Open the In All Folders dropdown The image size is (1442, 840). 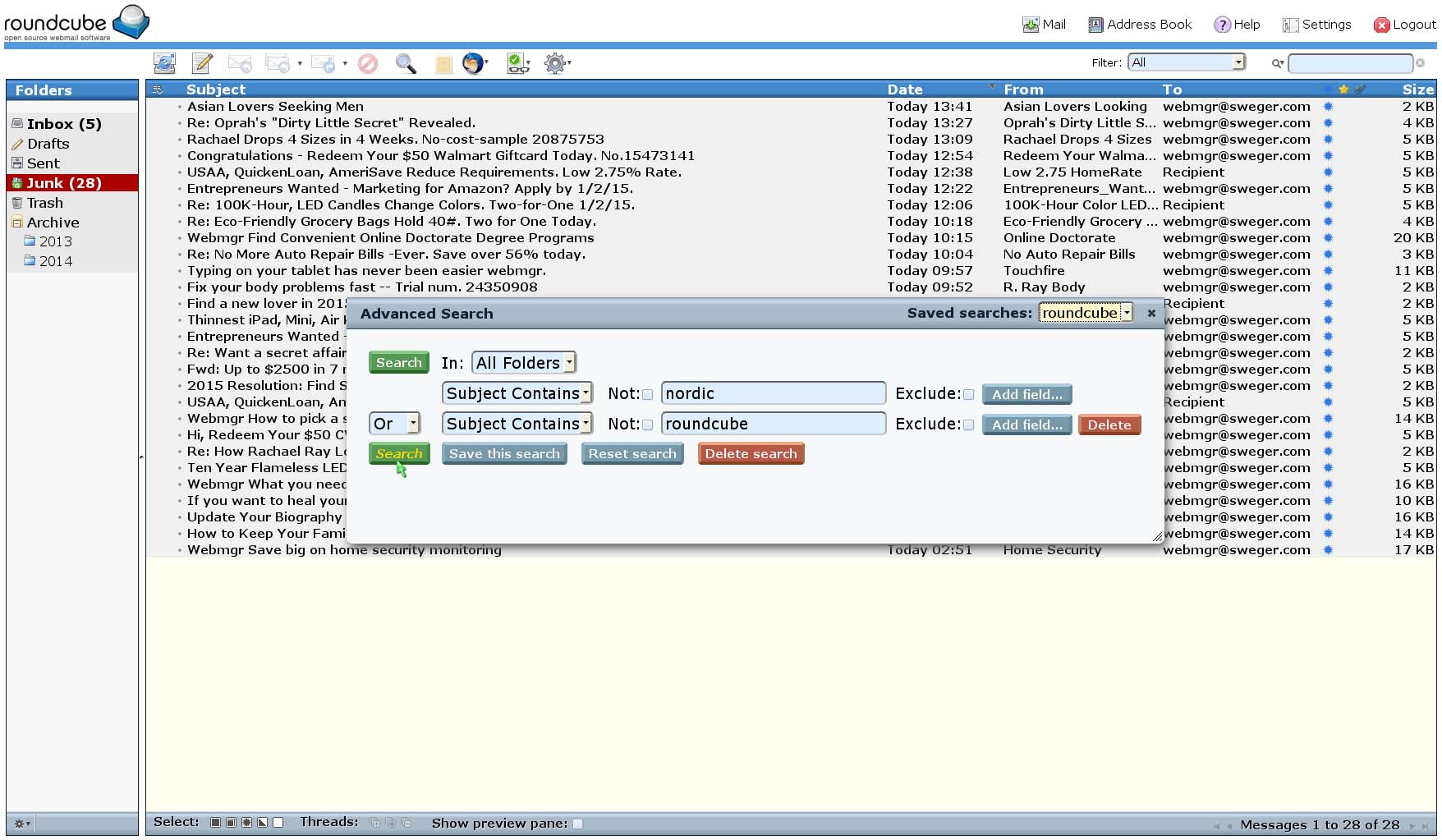(x=524, y=363)
